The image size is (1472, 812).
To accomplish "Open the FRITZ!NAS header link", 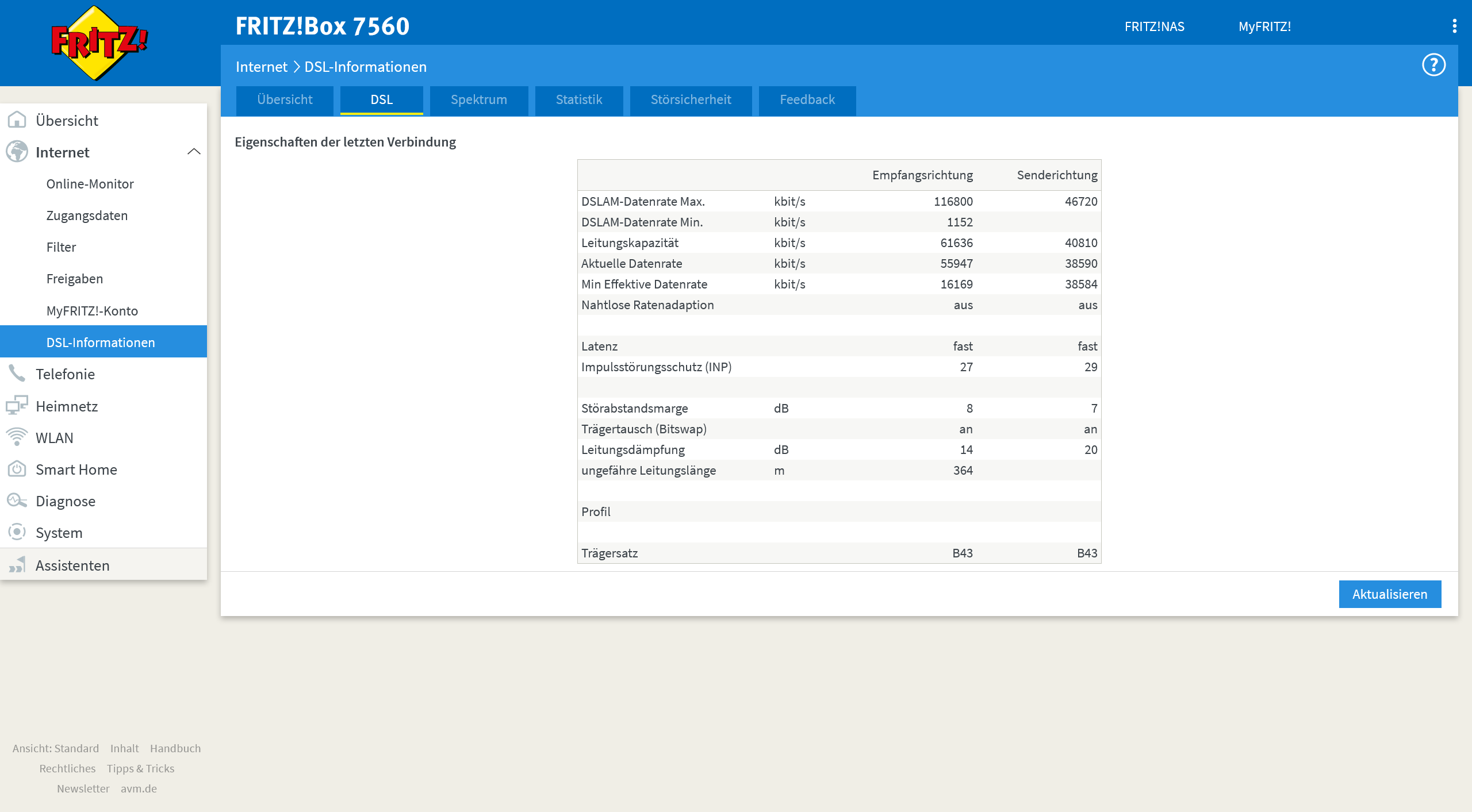I will (1154, 26).
